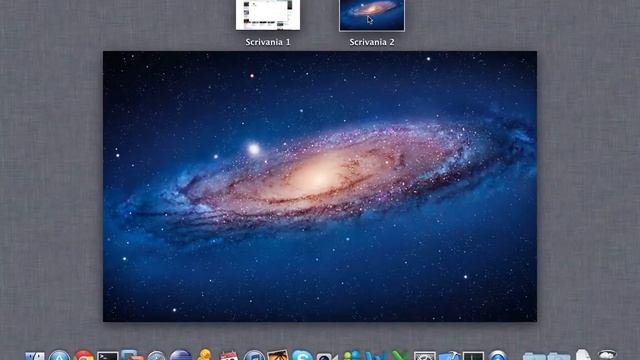Open the Calendar Dock icon
This screenshot has width=640, height=360.
pyautogui.click(x=229, y=356)
